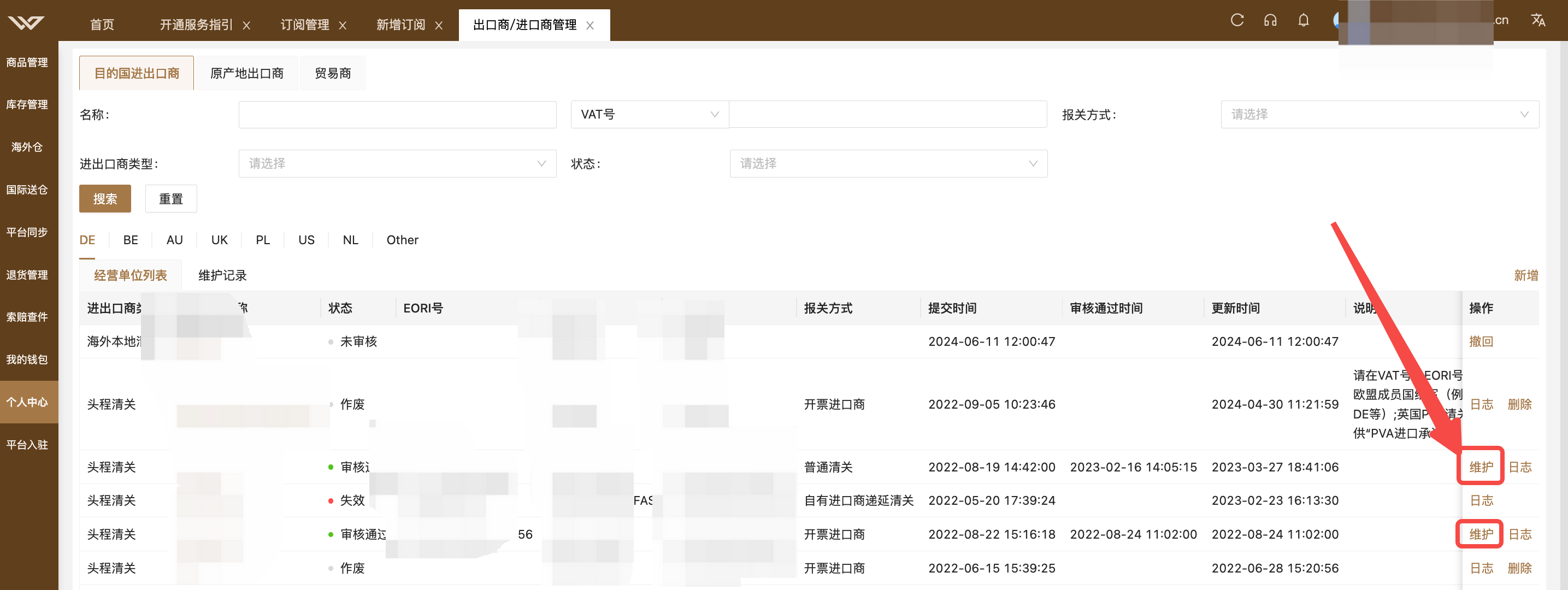This screenshot has width=1568, height=590.
Task: Click the 提交时间 column header
Action: [x=952, y=308]
